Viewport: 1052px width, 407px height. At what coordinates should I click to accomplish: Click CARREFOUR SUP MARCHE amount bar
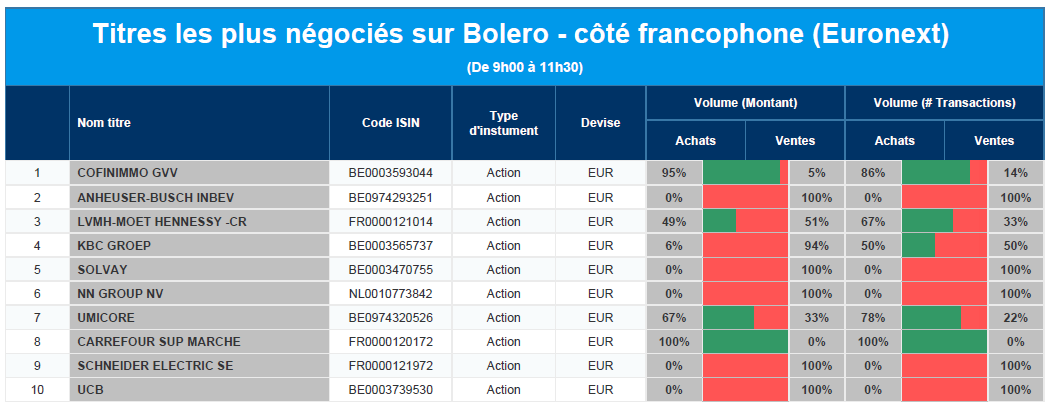[745, 342]
